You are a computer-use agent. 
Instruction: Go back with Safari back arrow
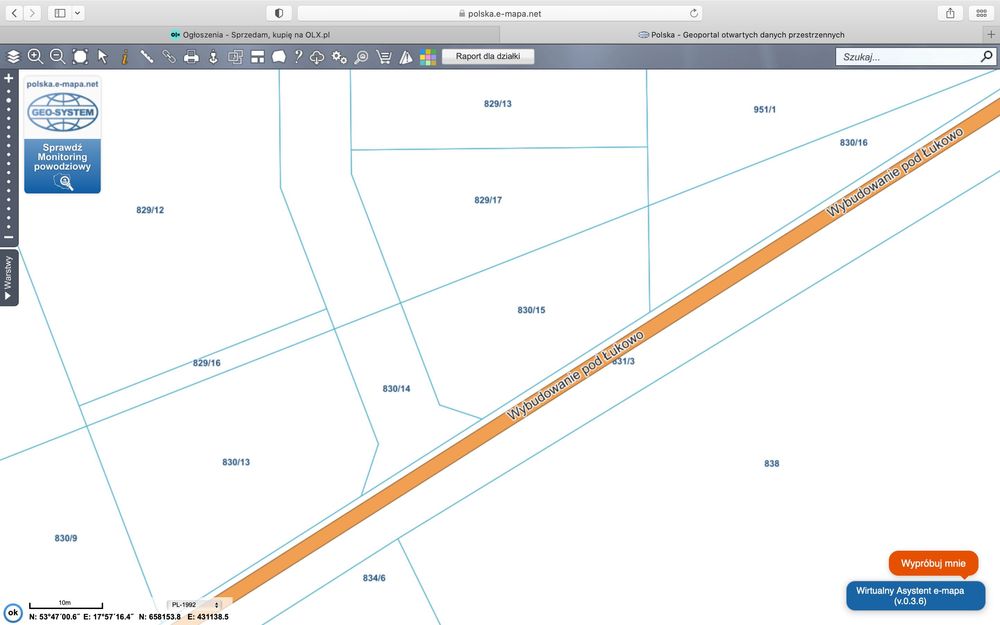(x=14, y=13)
